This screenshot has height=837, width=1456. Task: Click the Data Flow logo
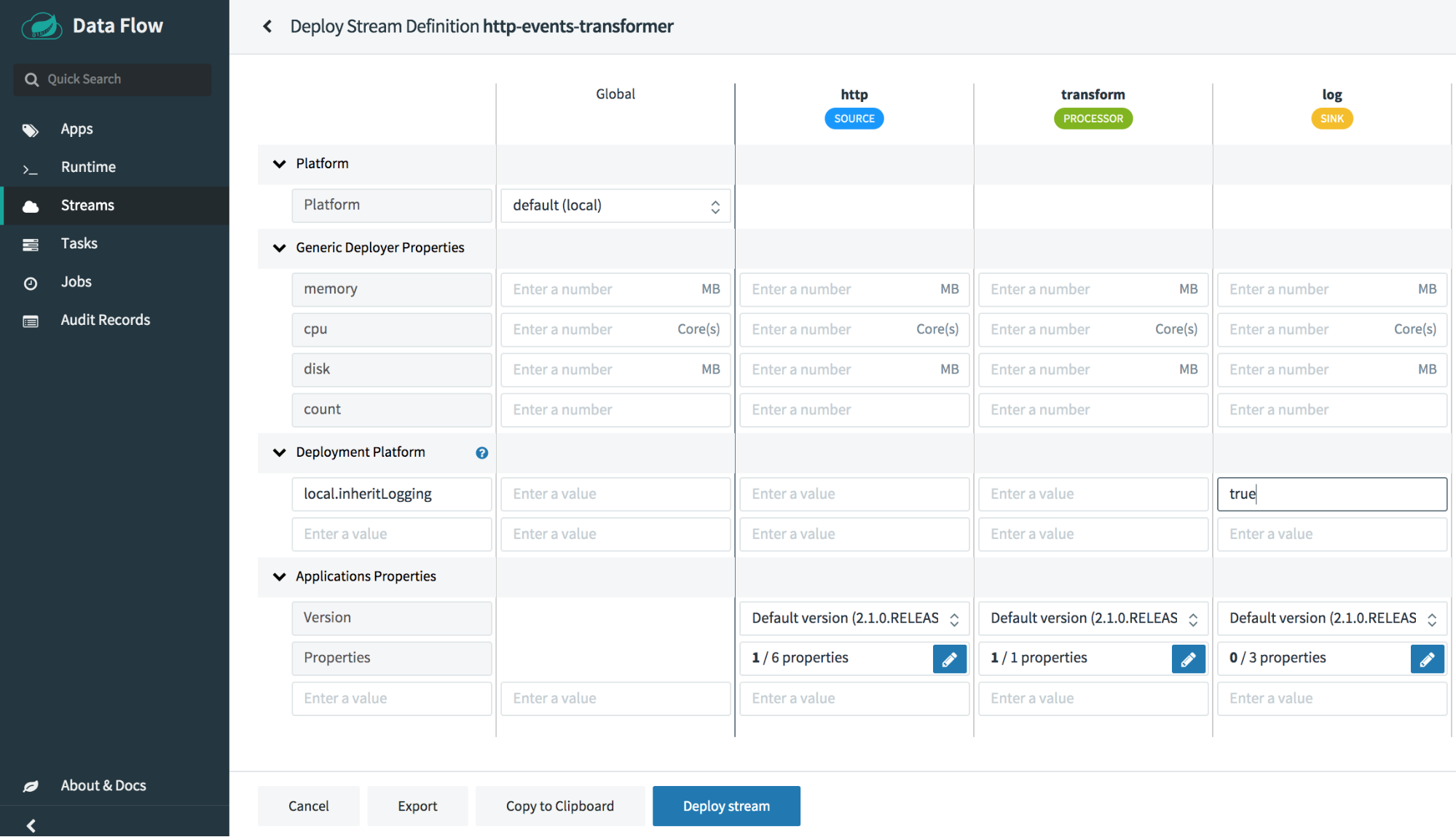42,27
